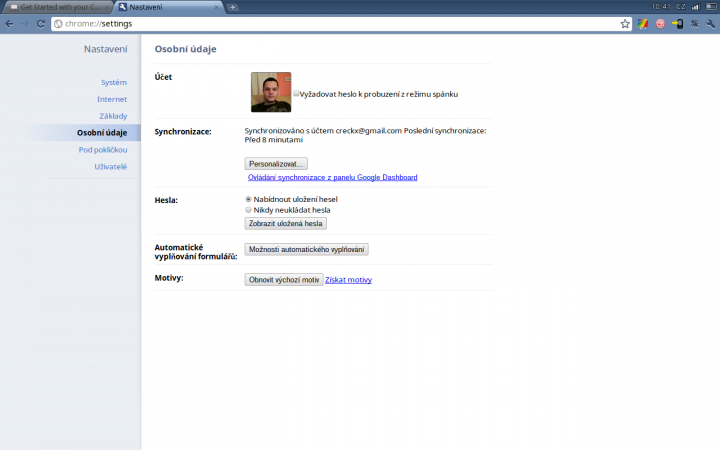Screen dimensions: 720x450
Task: Focus the chrome://settings address bar
Action: click(x=340, y=24)
